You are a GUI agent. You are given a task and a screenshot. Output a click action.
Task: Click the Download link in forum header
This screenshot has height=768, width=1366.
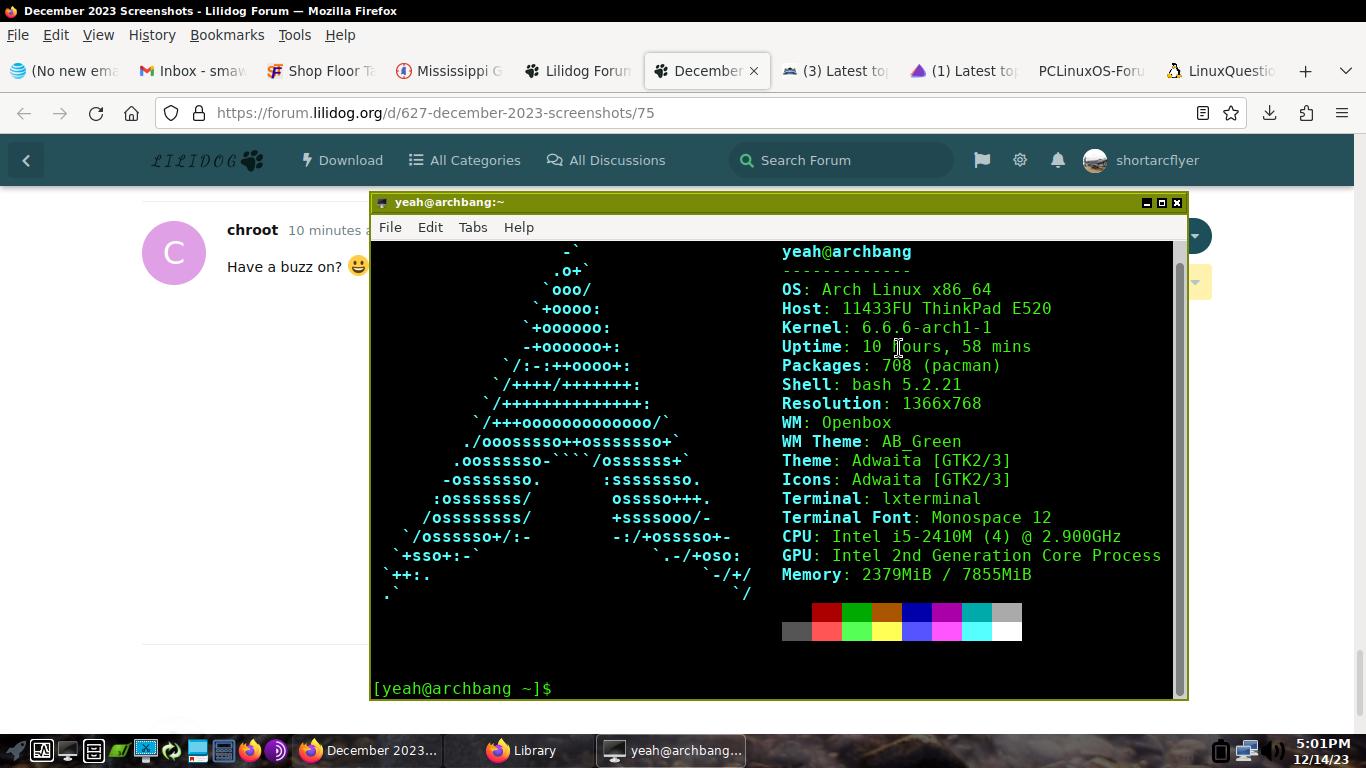coord(342,160)
